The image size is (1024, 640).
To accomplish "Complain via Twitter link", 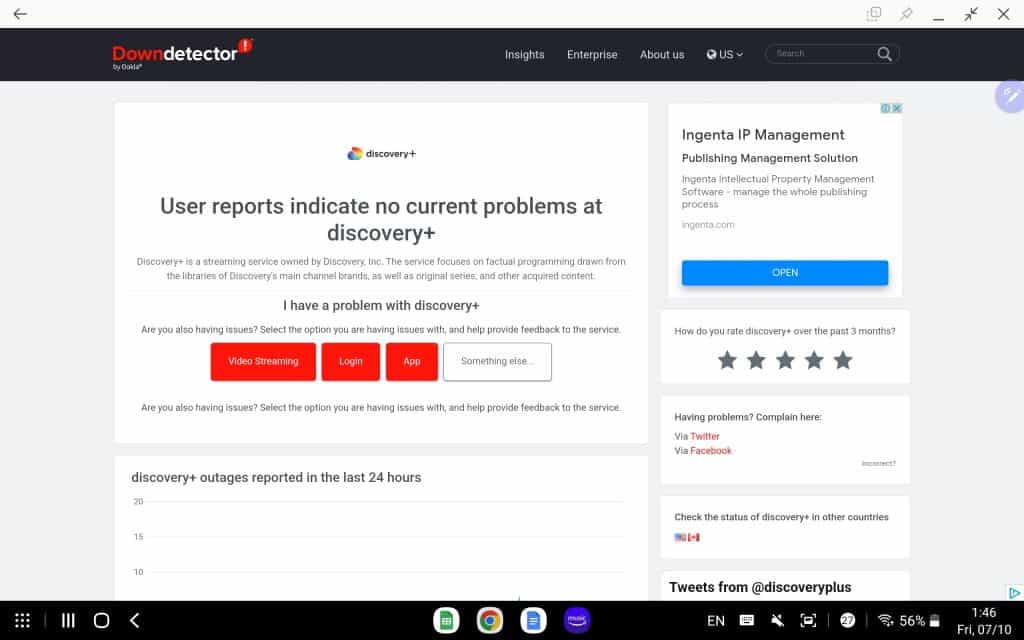I will [708, 436].
